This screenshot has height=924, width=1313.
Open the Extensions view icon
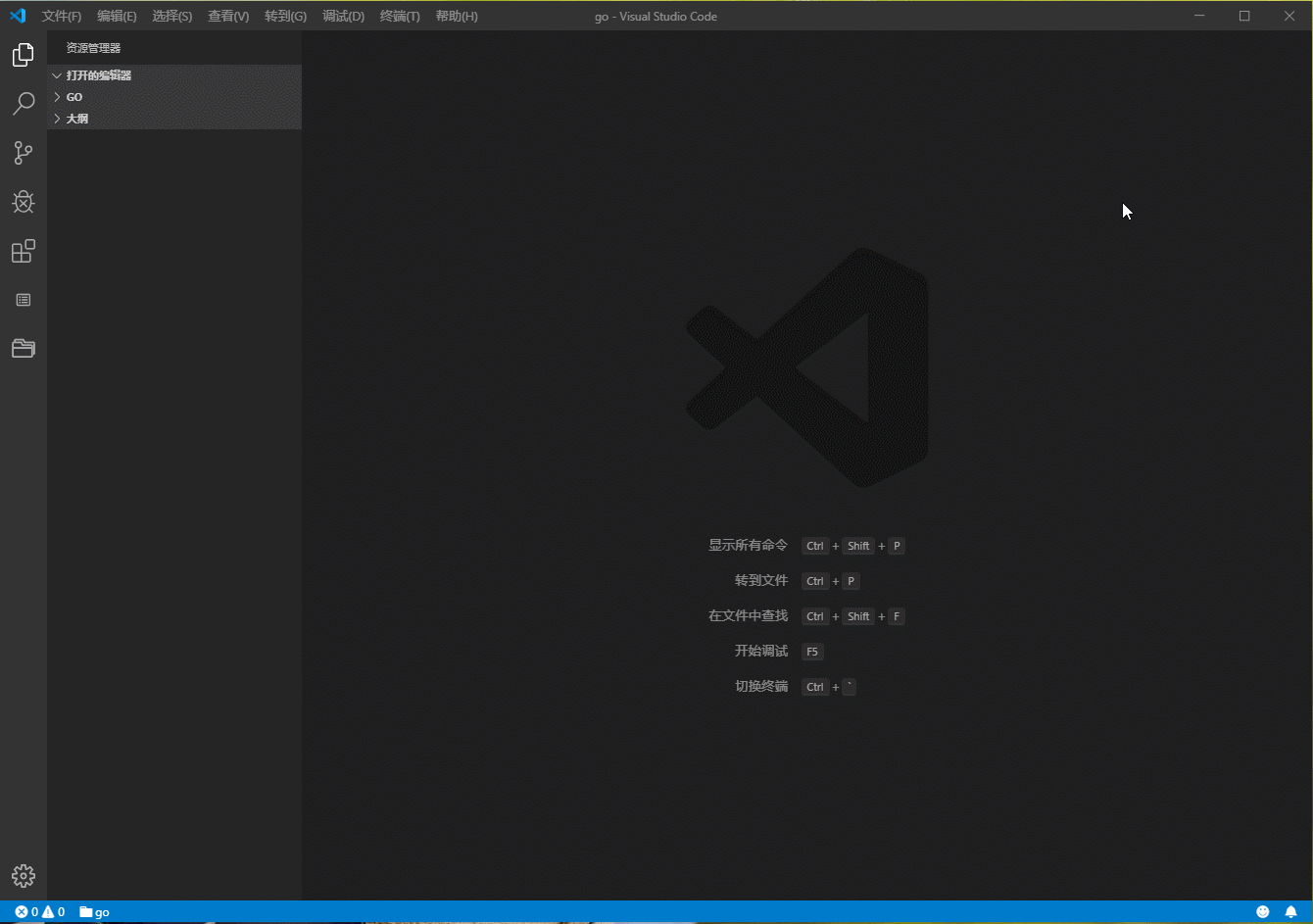[x=24, y=251]
